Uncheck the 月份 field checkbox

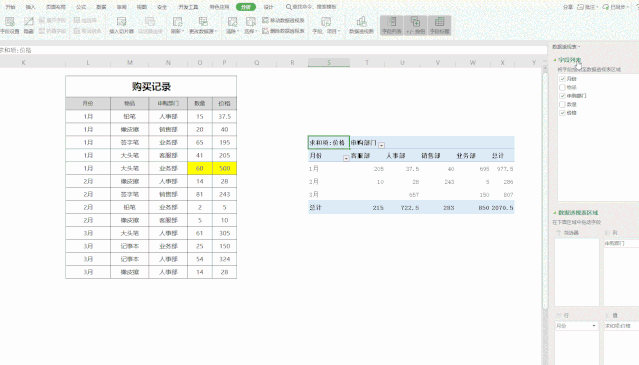(562, 79)
